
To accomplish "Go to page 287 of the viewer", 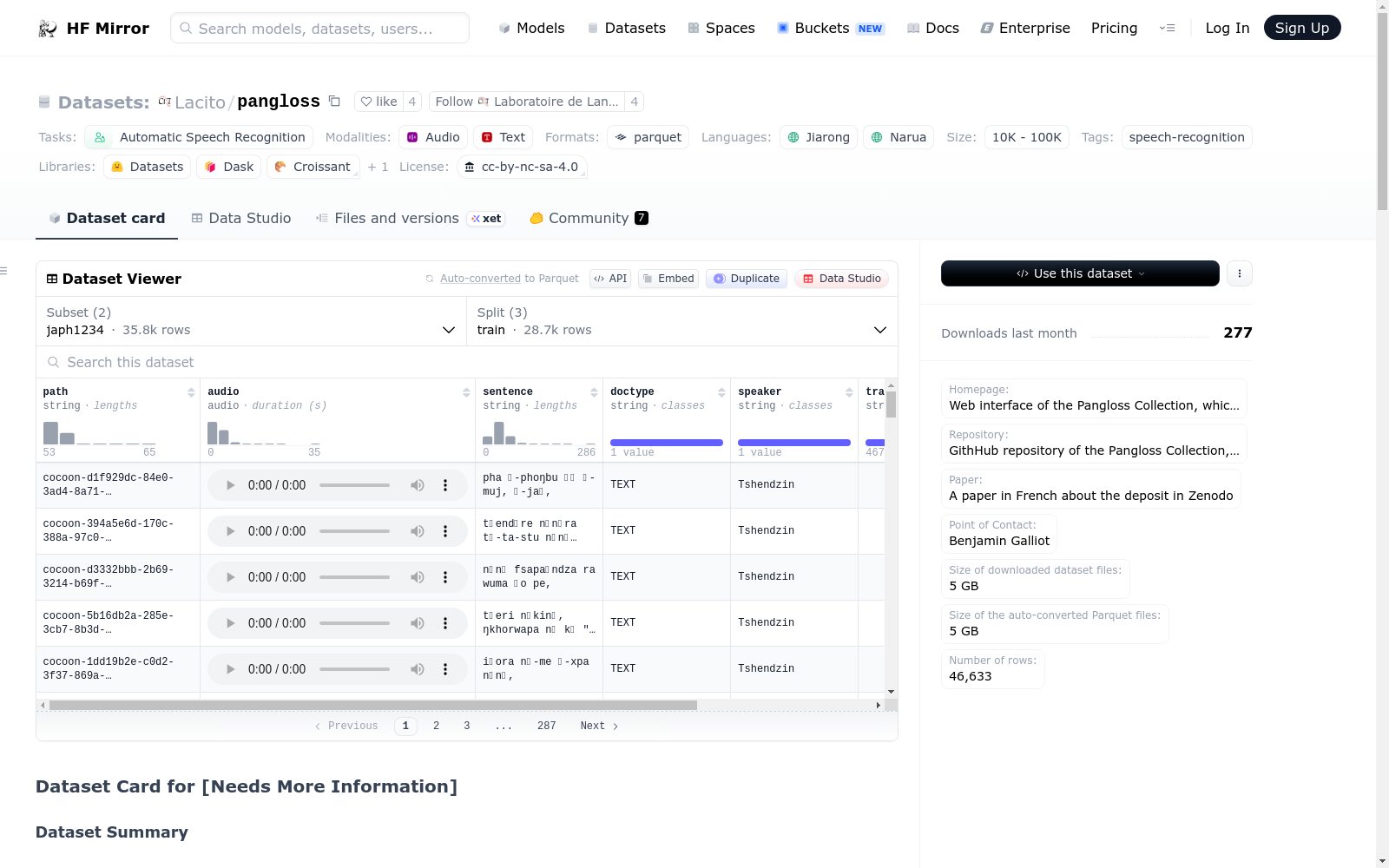I will 547,726.
